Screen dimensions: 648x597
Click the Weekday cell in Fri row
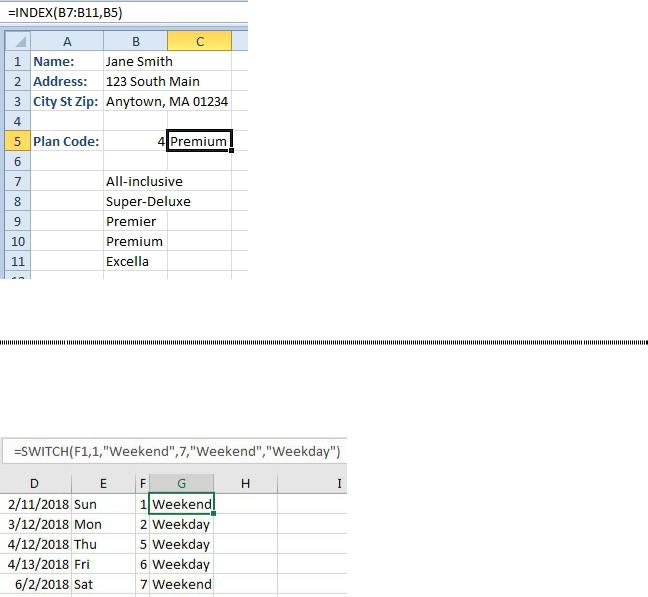click(181, 564)
